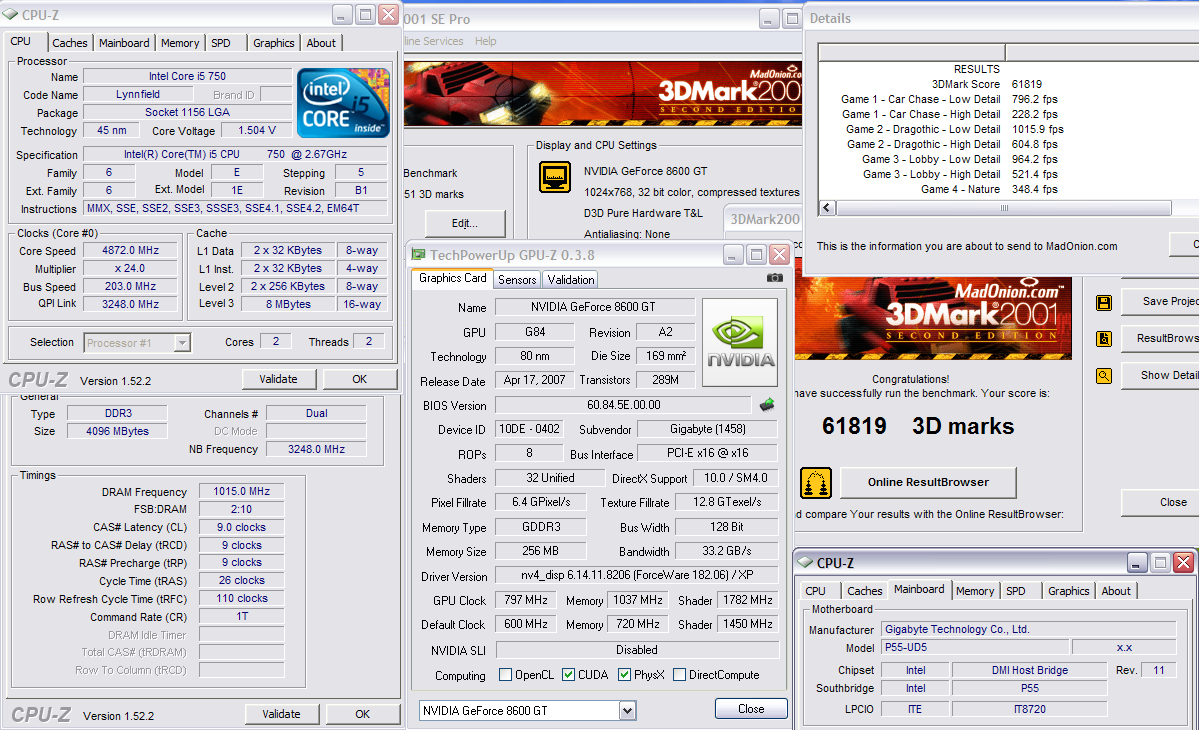
Task: Toggle the CUDA checkbox in GPU-Z
Action: [568, 675]
